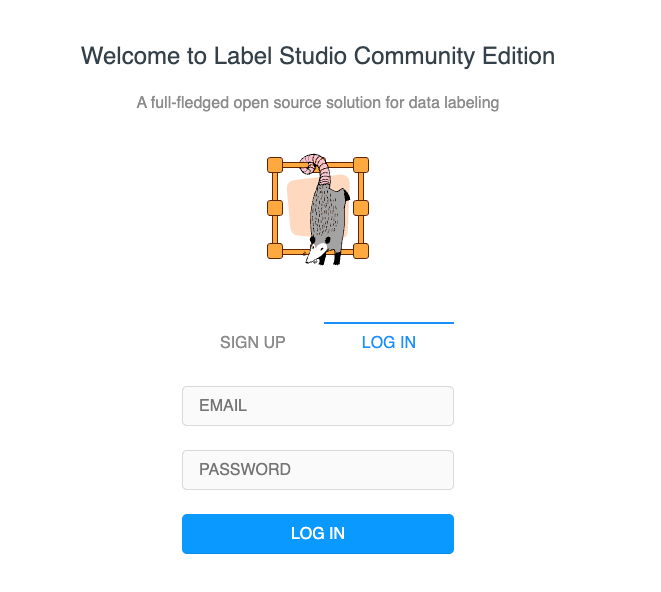This screenshot has width=661, height=592.
Task: Click the bottom-left orange frame handle
Action: 275,251
